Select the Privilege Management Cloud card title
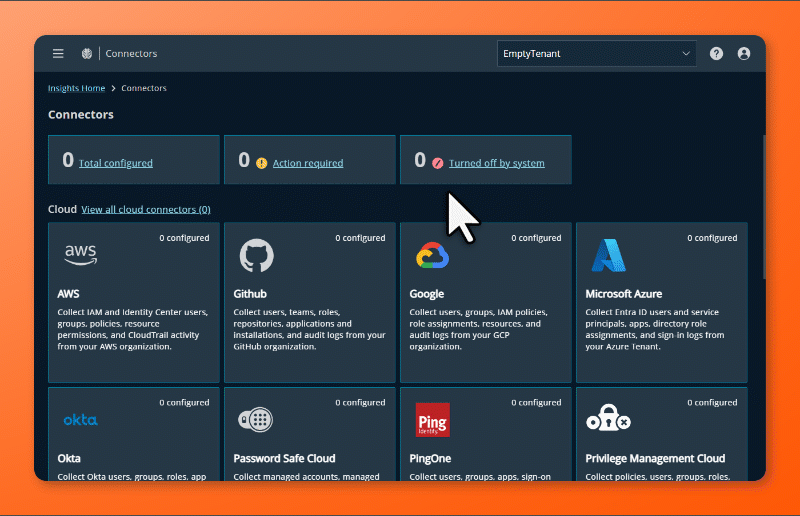Viewport: 800px width, 516px height. click(x=655, y=458)
